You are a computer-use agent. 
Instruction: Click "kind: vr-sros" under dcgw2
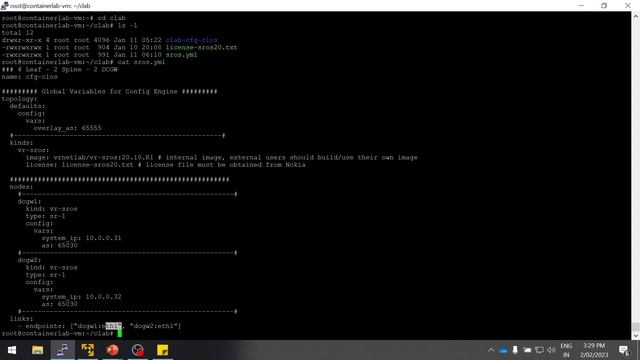click(x=51, y=267)
